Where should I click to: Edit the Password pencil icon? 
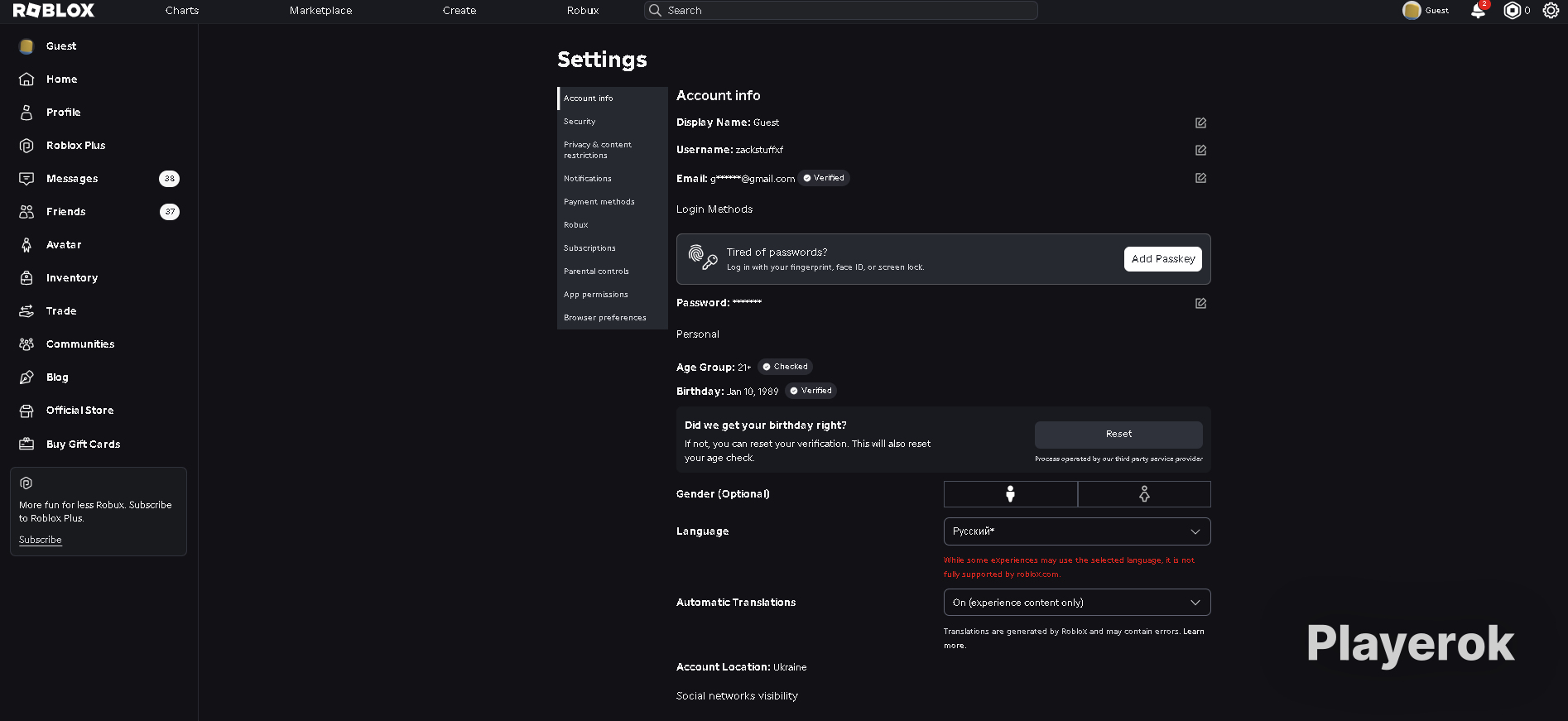click(1200, 303)
